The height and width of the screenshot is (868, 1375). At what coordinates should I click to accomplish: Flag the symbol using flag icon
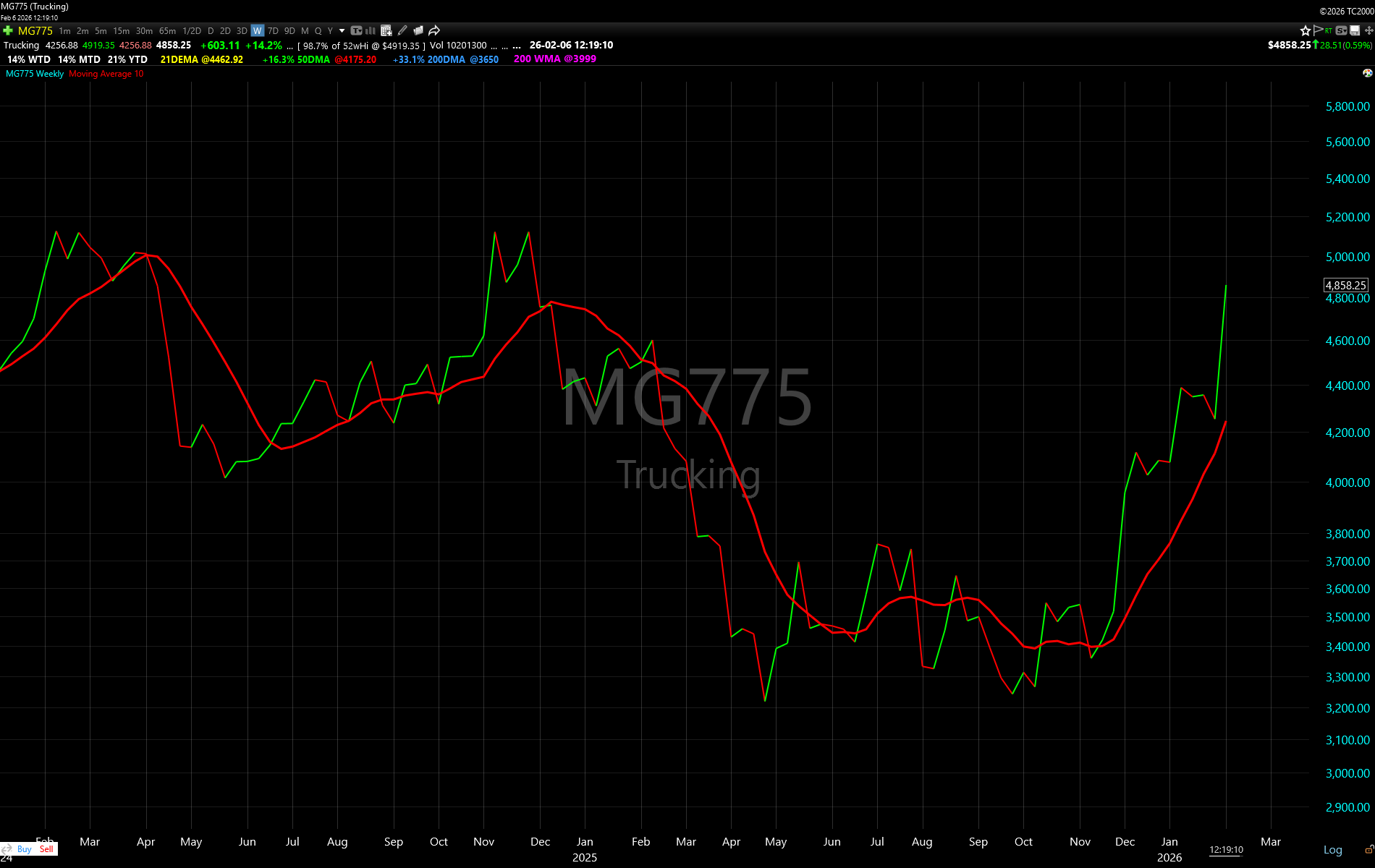1318,30
